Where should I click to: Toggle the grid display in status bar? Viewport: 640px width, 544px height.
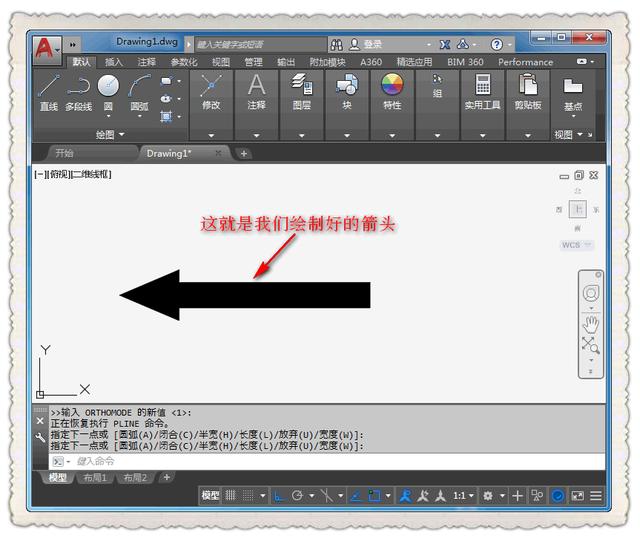click(231, 495)
